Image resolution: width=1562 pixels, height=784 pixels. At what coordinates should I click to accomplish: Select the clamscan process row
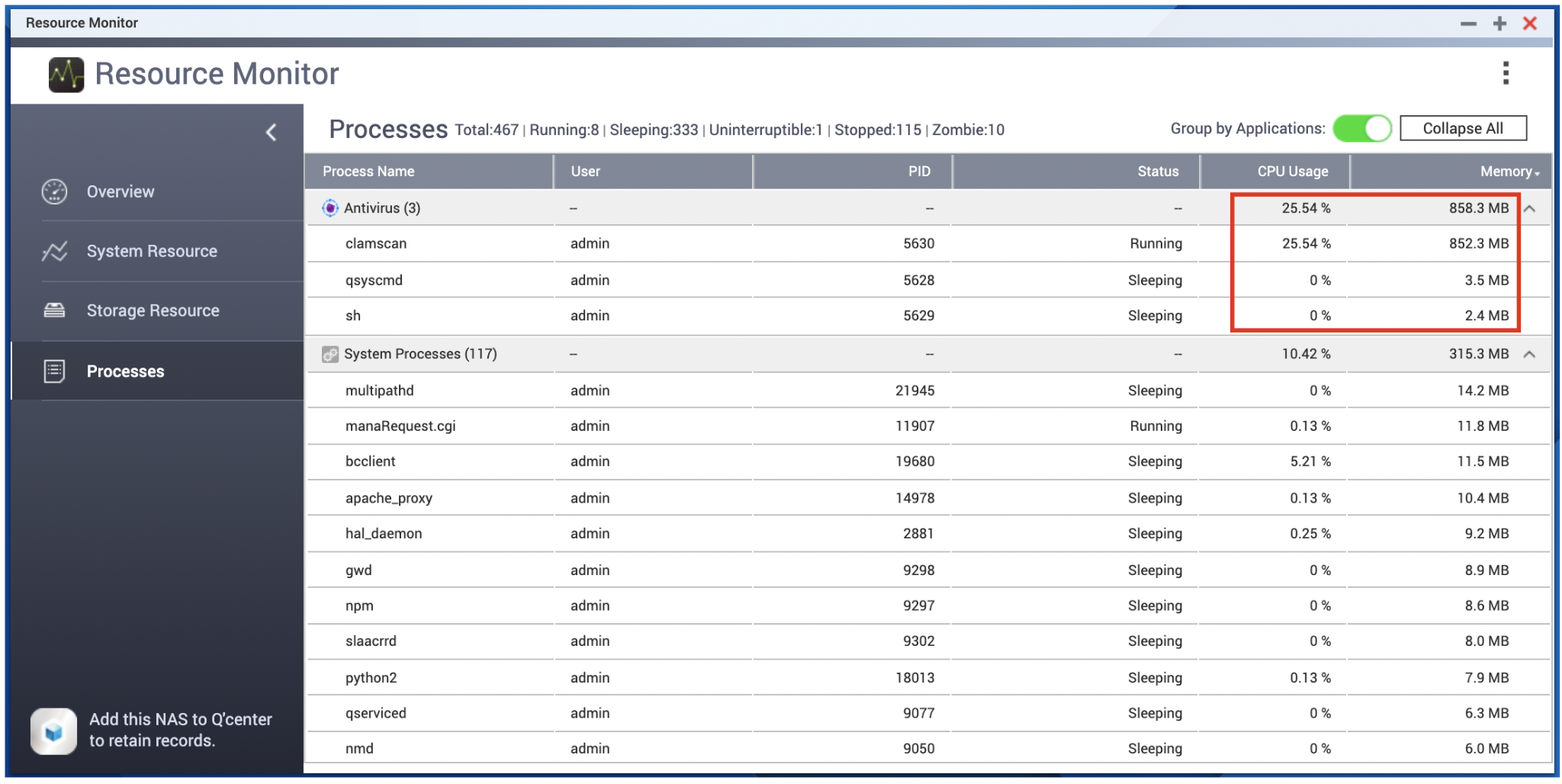928,243
